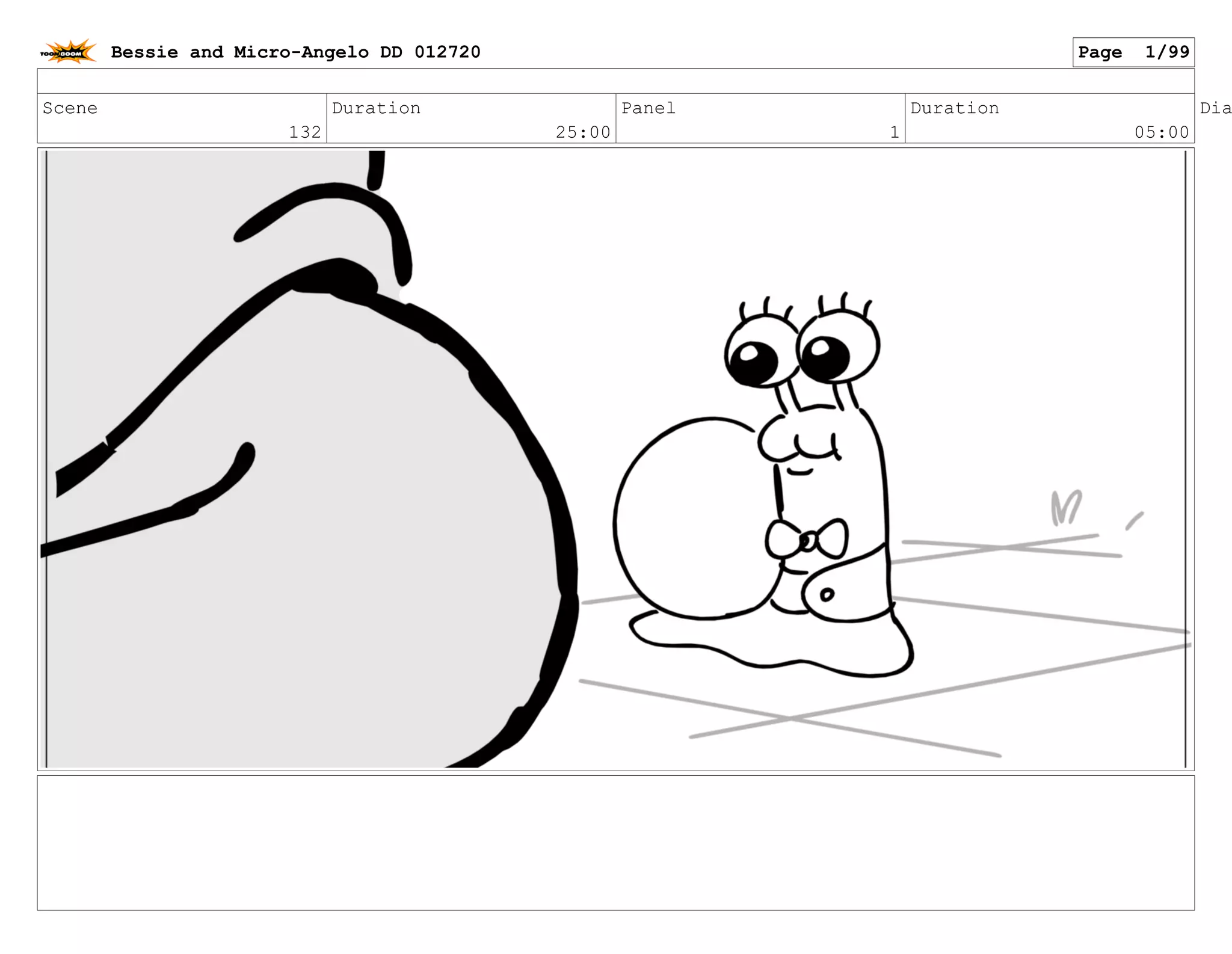Image resolution: width=1232 pixels, height=954 pixels.
Task: Click the title Bessie and Micro-Angelo DD 012720
Action: click(x=295, y=52)
